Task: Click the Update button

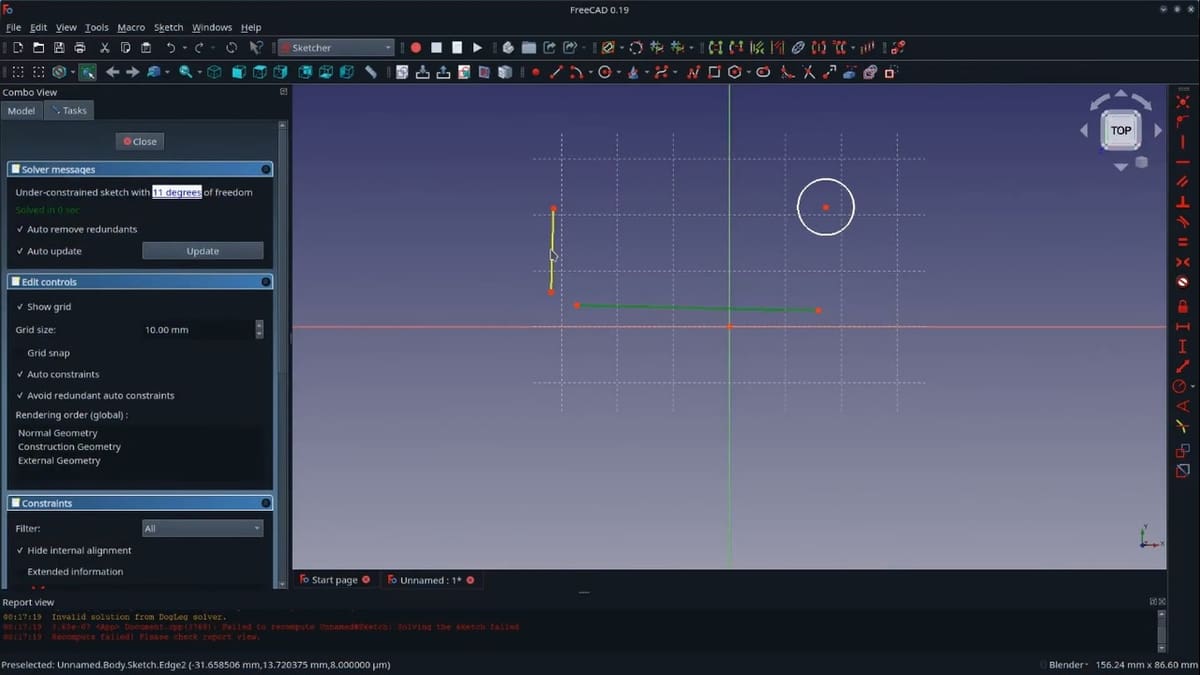Action: (x=203, y=251)
